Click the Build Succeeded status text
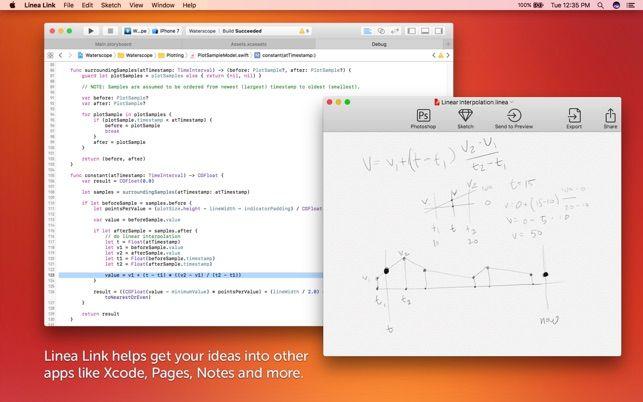This screenshot has width=643, height=402. pyautogui.click(x=242, y=31)
